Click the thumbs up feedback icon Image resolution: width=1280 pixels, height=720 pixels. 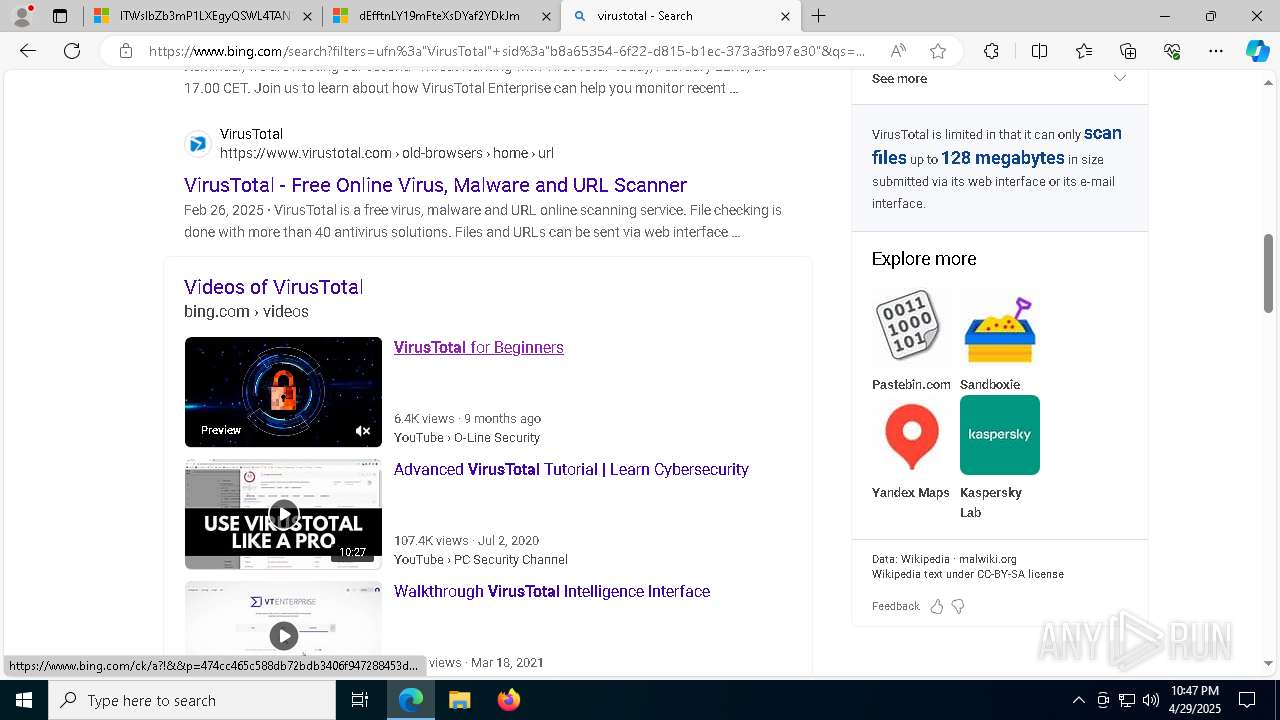click(x=937, y=606)
